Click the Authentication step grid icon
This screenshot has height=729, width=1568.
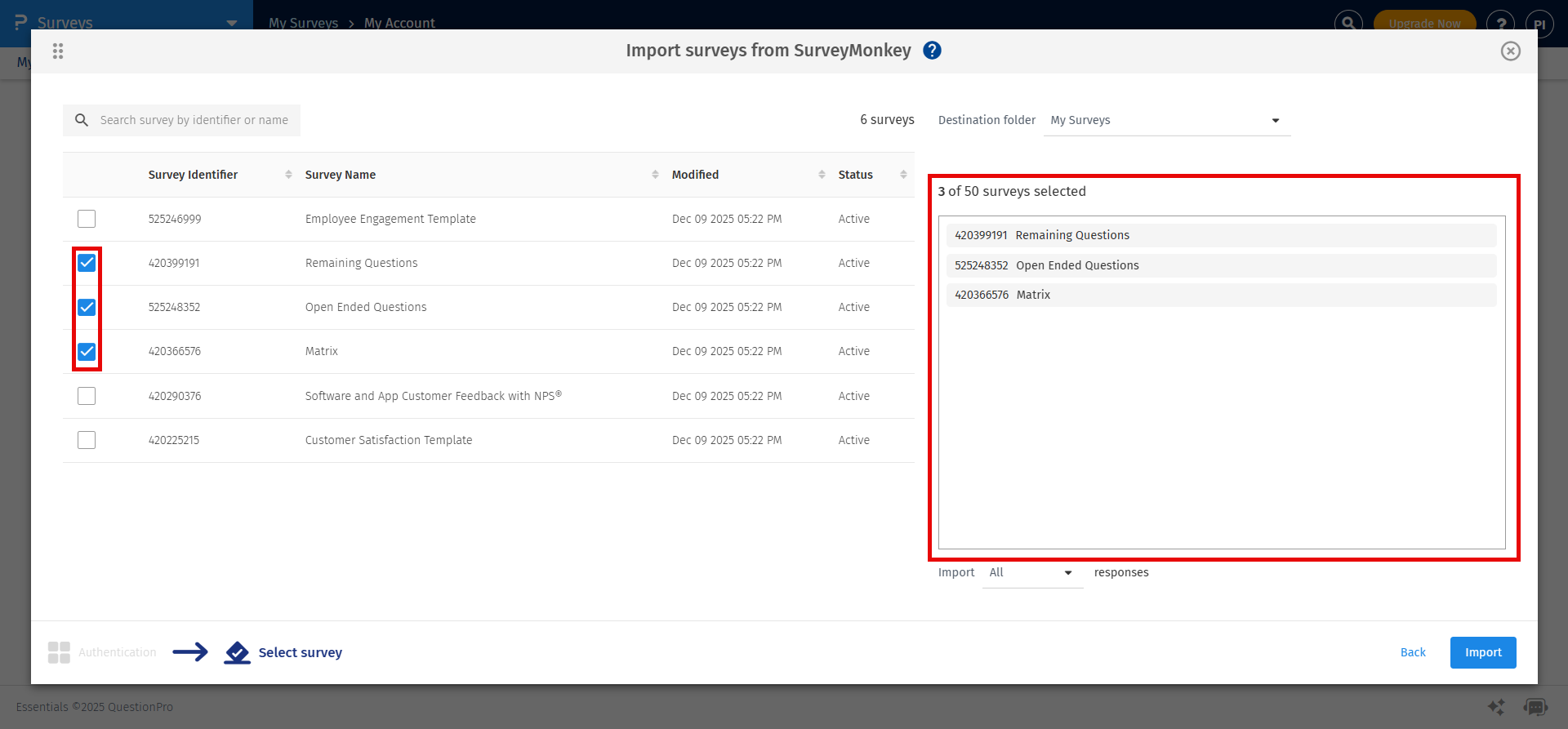click(x=59, y=652)
